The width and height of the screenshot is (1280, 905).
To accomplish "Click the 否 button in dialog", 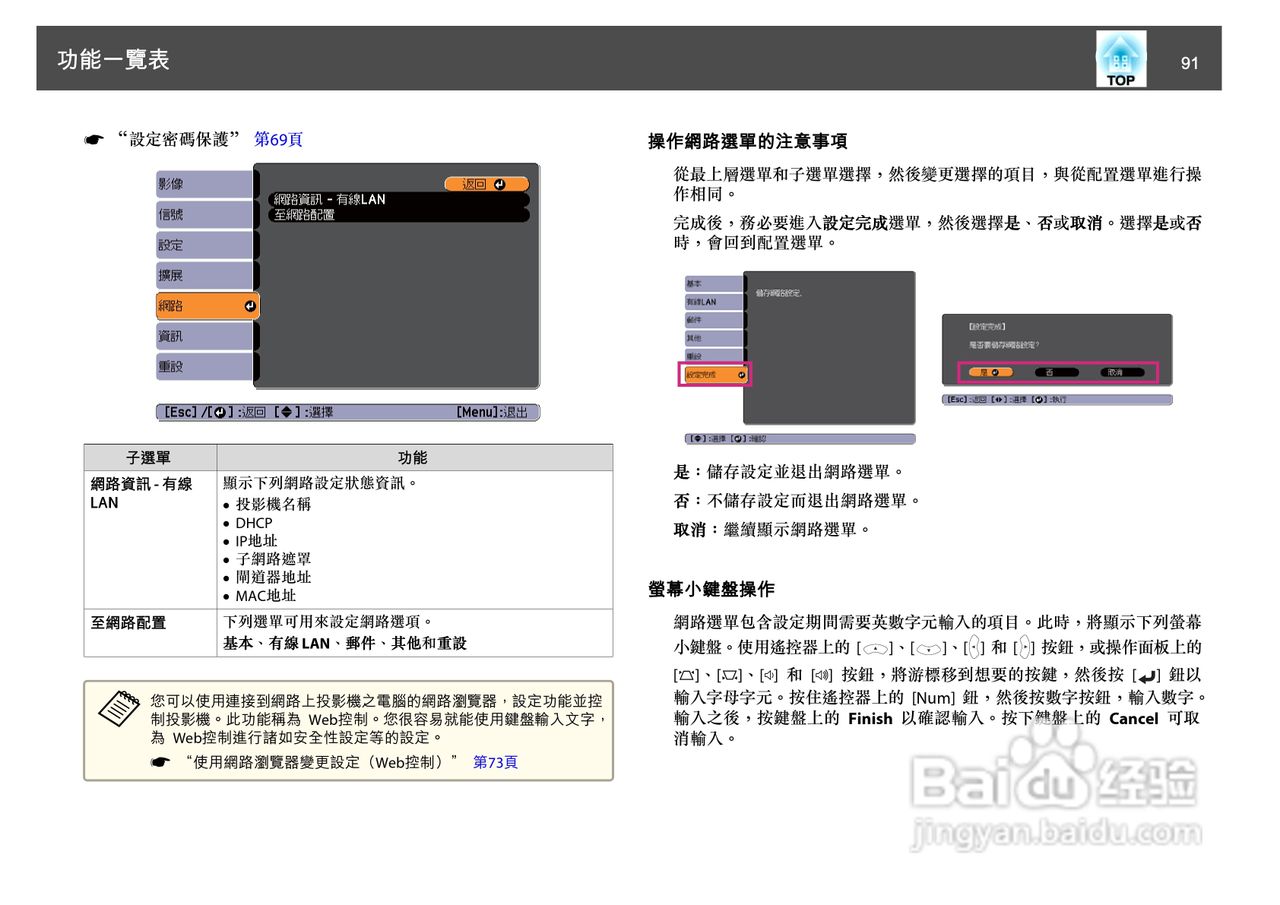I will click(x=1056, y=372).
